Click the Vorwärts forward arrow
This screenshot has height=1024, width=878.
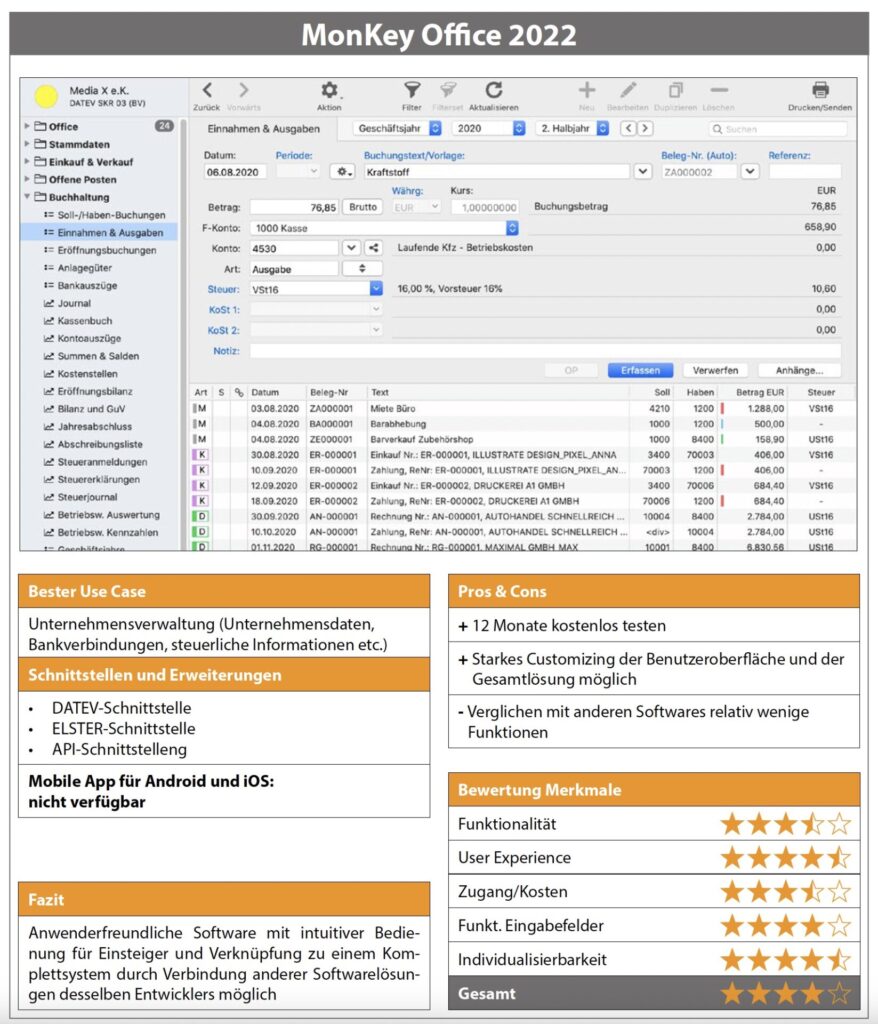coord(243,90)
